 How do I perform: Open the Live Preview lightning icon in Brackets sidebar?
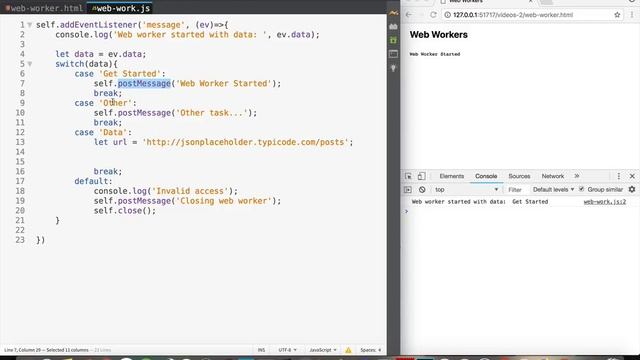(x=393, y=13)
